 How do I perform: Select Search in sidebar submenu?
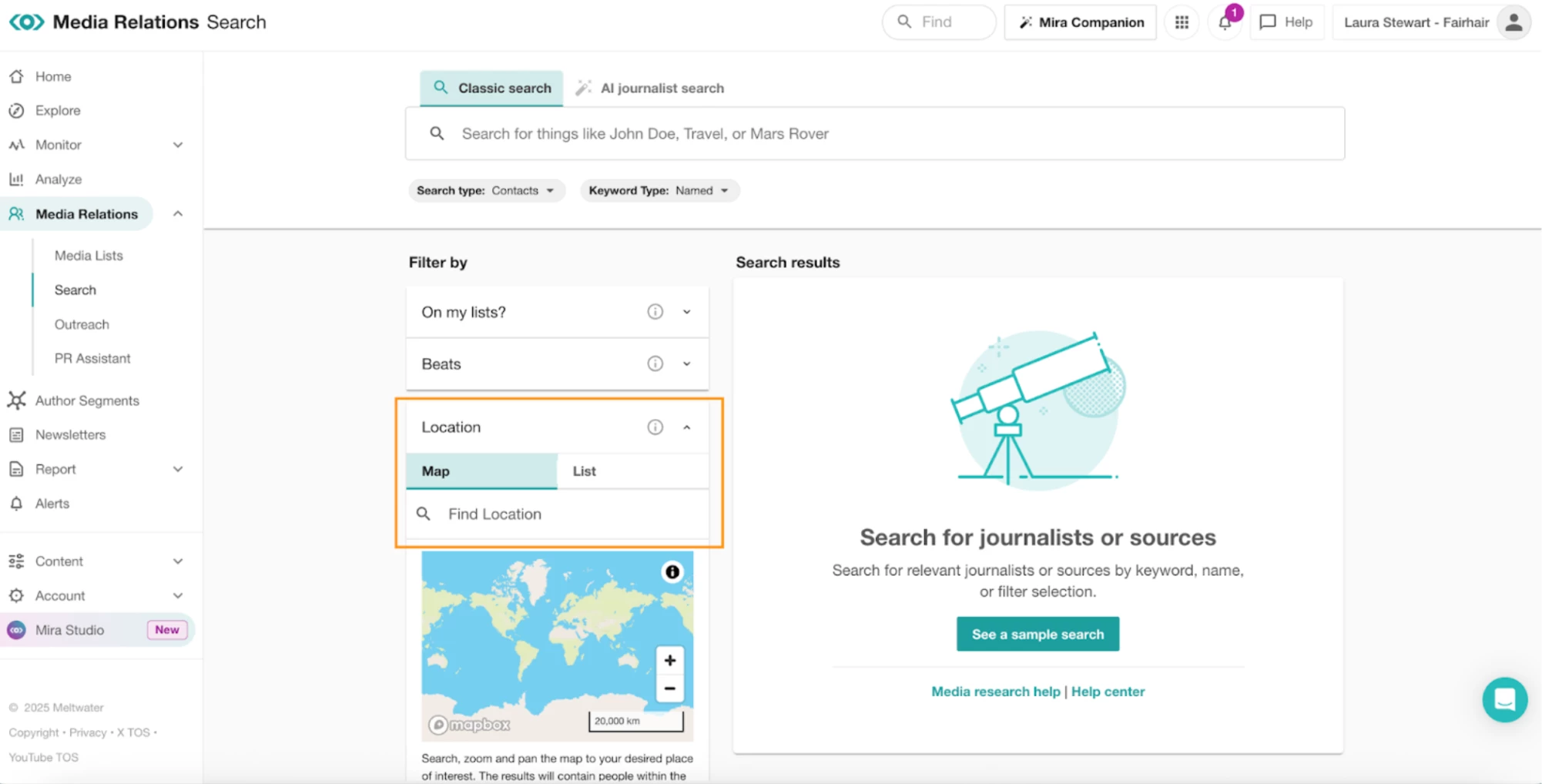[x=75, y=290]
